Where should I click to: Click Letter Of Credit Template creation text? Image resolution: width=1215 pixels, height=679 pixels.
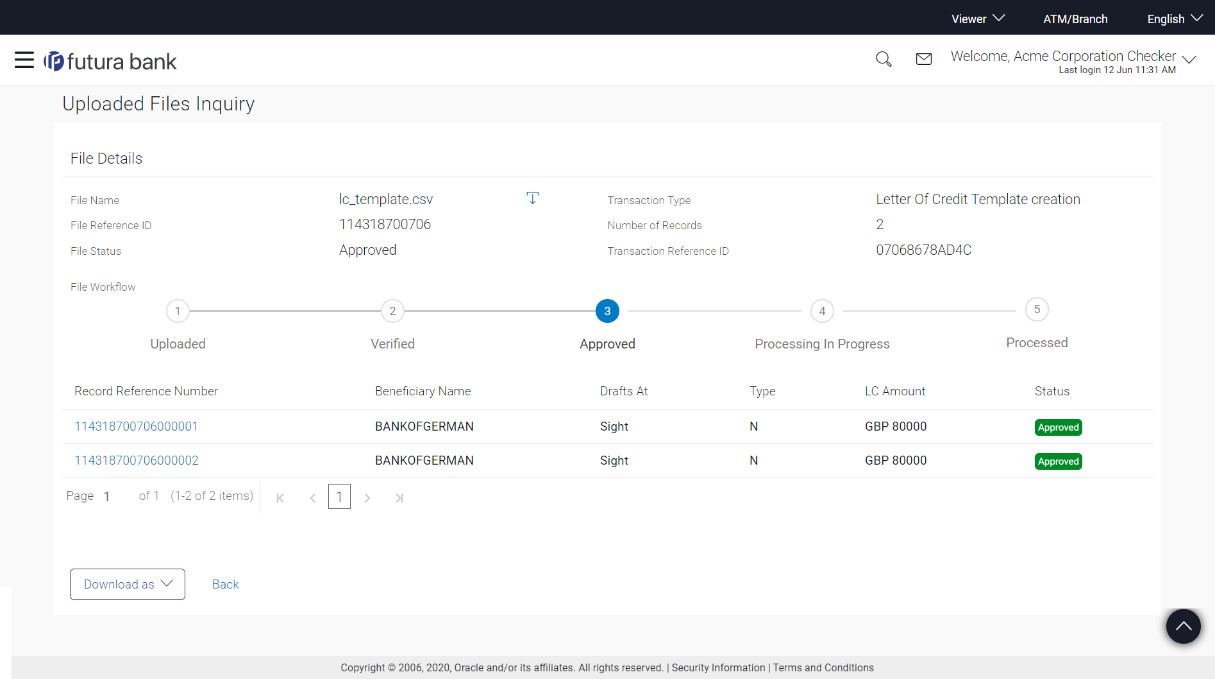click(x=978, y=199)
